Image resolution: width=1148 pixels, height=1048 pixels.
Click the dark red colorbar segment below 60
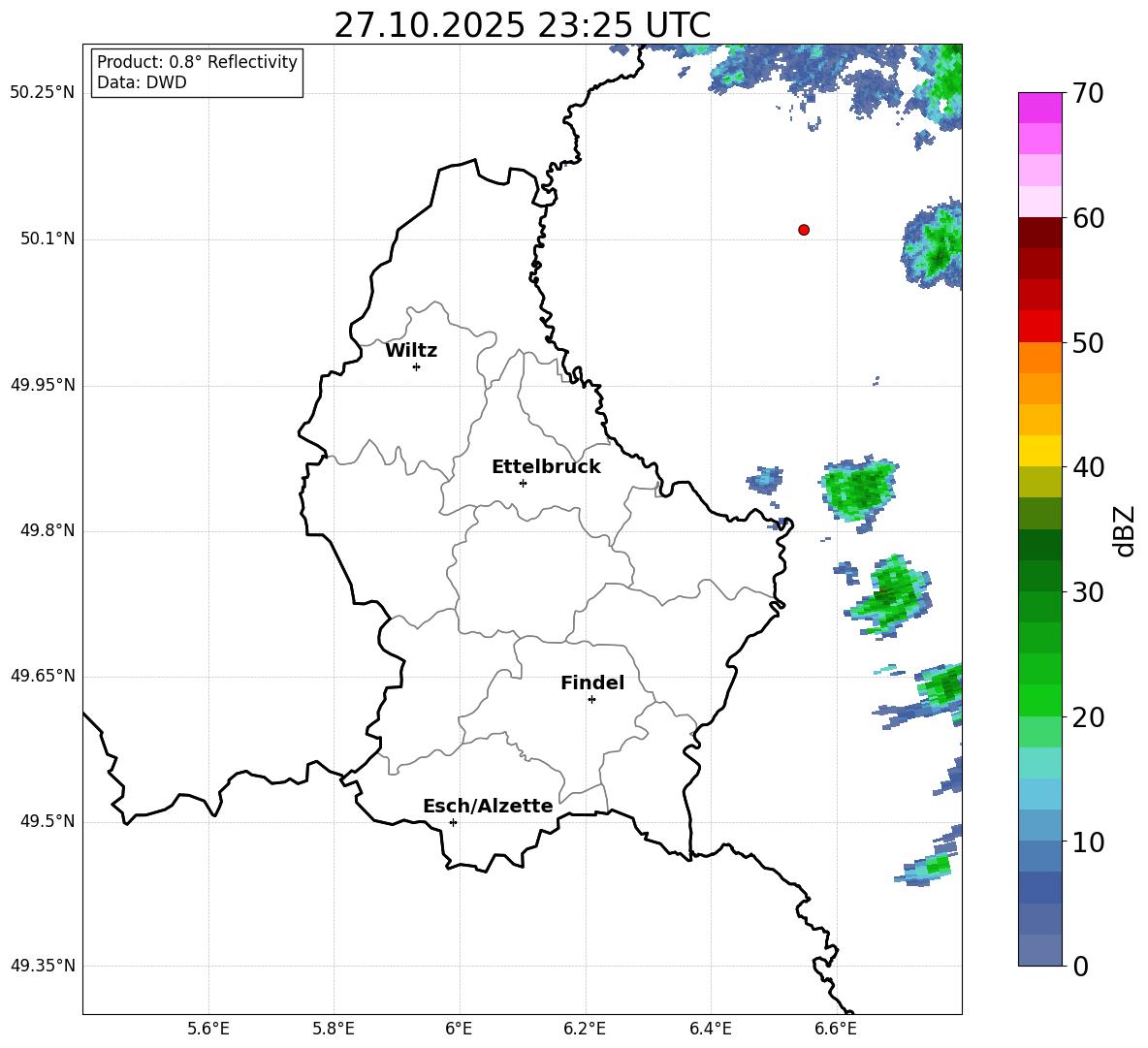[1040, 233]
